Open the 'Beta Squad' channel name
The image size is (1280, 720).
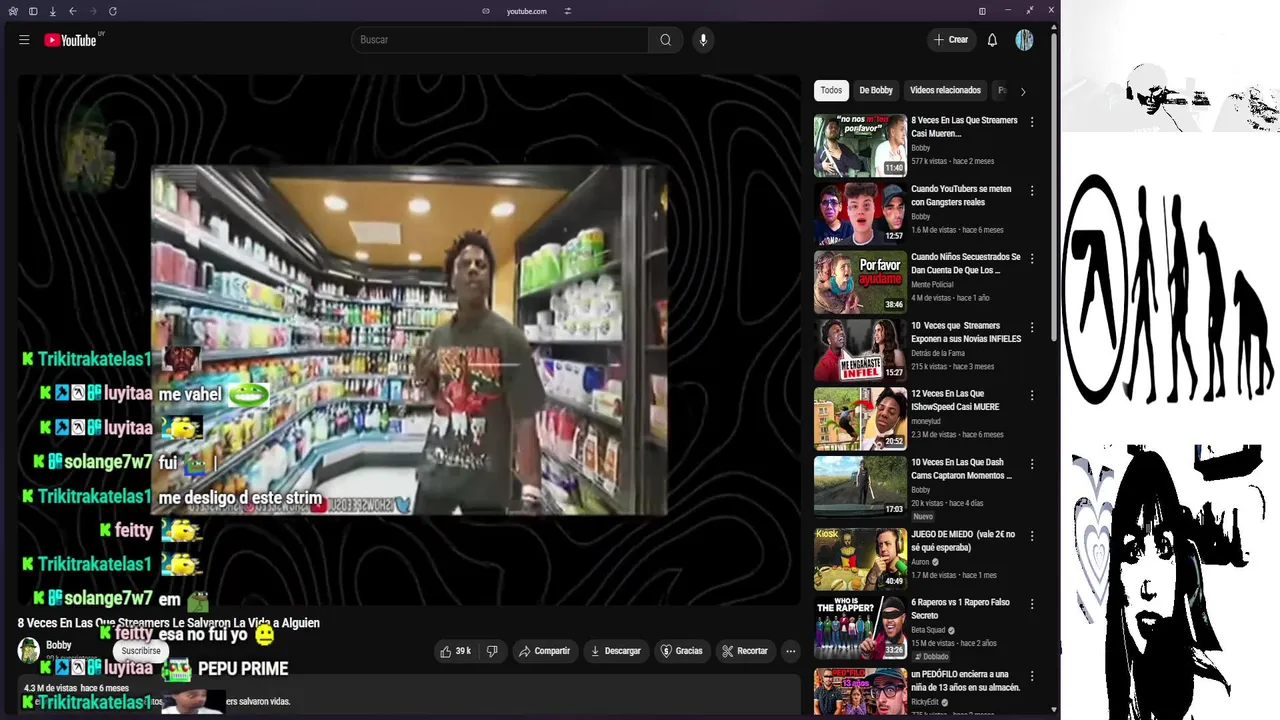pos(929,631)
